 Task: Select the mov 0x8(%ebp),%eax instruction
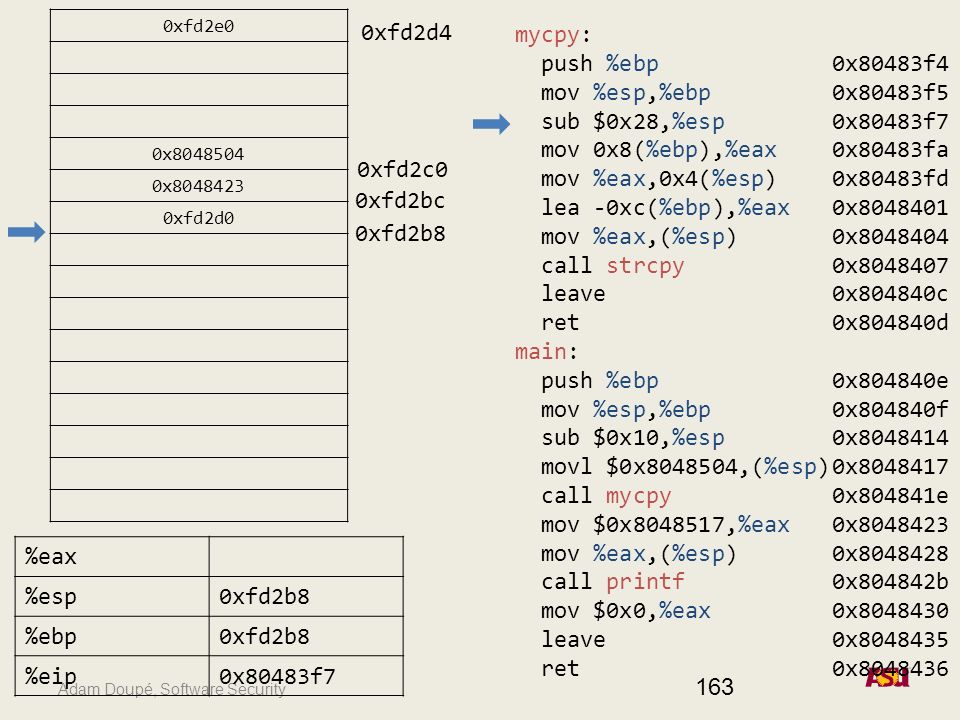coord(659,150)
